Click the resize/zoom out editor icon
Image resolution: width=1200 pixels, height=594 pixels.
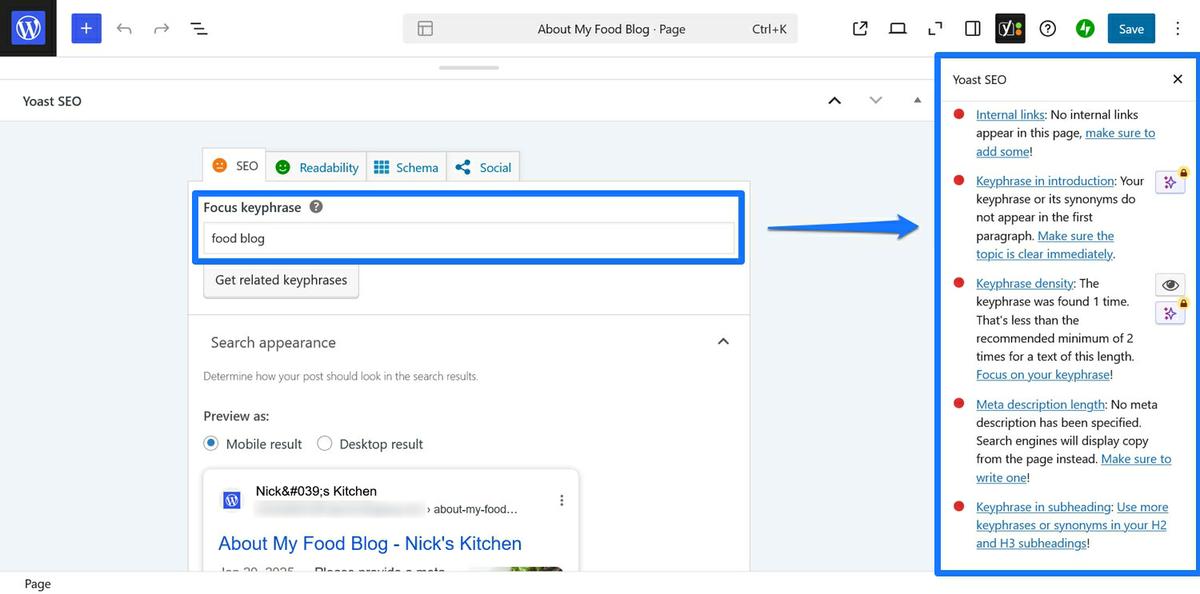tap(934, 28)
